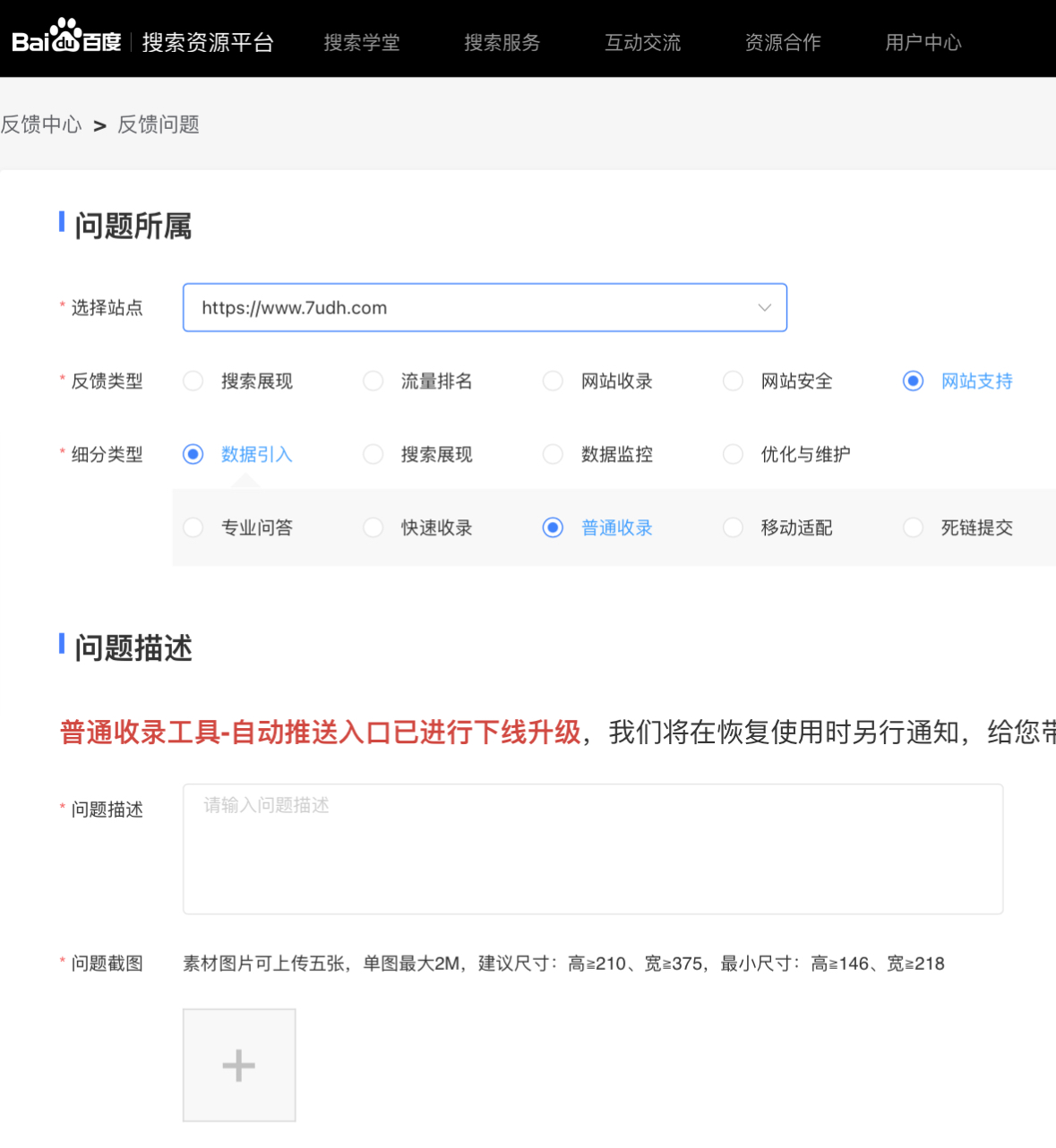The height and width of the screenshot is (1148, 1056).
Task: Pick 数据监控 sub-type radio option
Action: click(x=554, y=455)
